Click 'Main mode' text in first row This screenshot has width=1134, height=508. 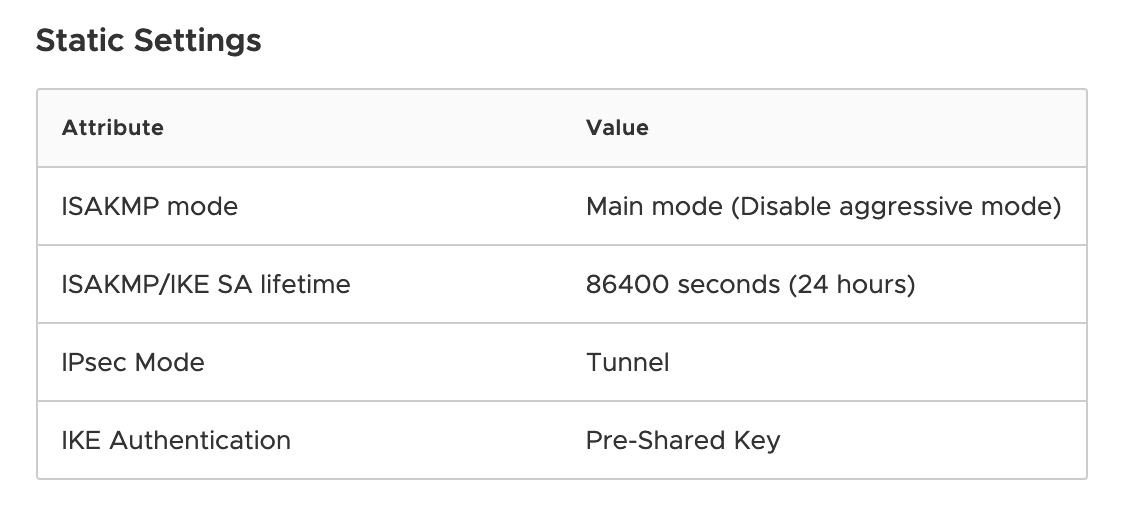[654, 206]
